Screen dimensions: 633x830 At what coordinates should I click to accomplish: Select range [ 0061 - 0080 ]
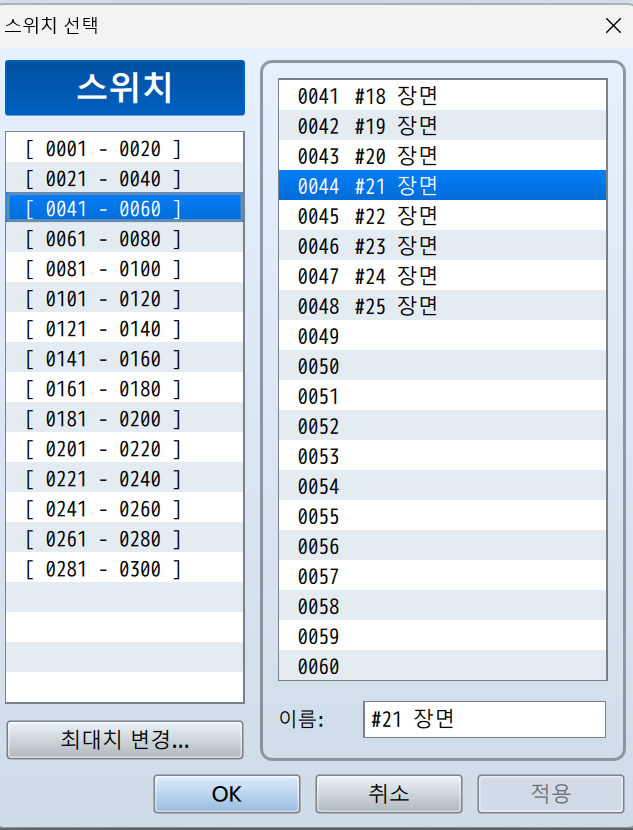pyautogui.click(x=125, y=238)
